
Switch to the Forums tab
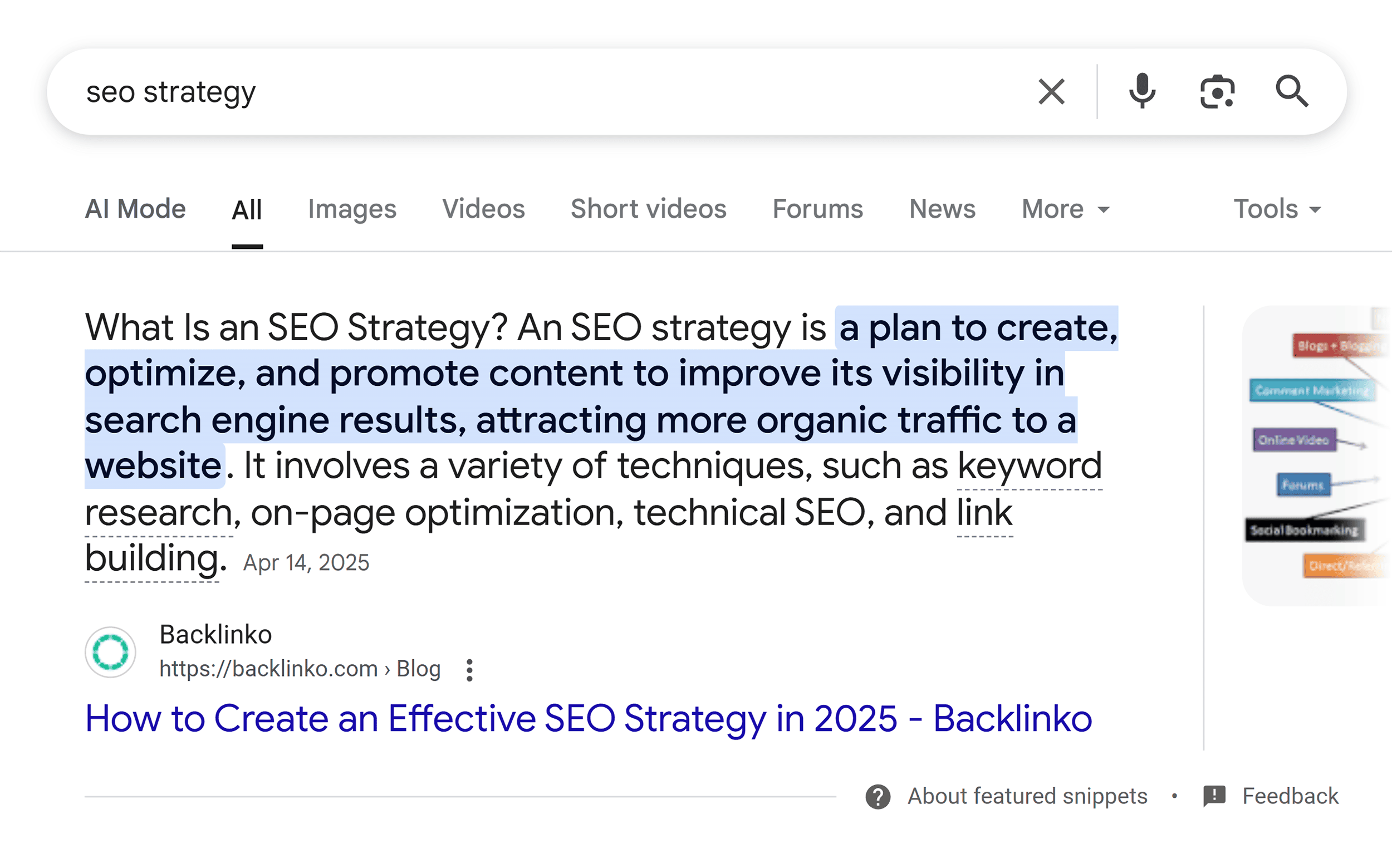pos(817,208)
